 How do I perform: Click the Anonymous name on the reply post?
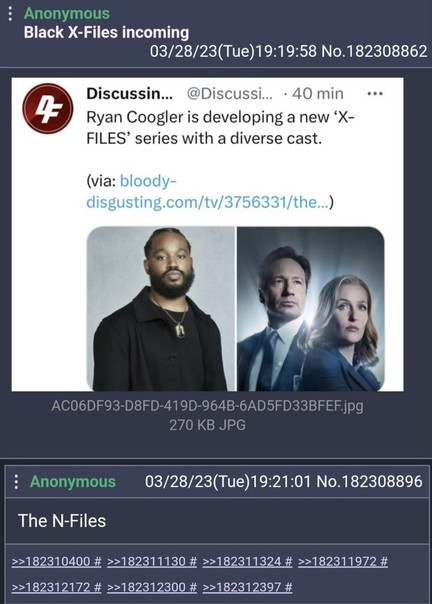coord(73,482)
